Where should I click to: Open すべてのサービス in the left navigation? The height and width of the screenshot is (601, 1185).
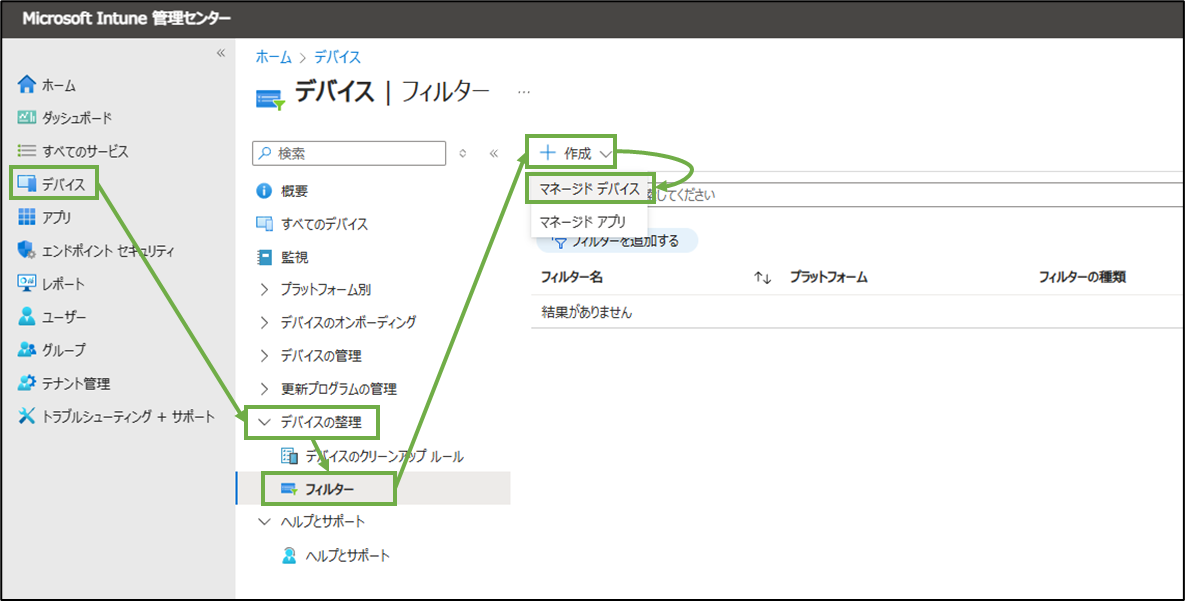pos(85,151)
